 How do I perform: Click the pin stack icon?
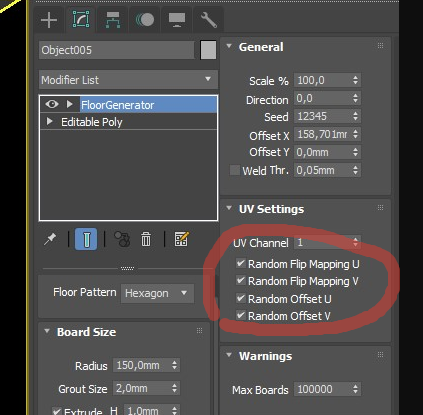click(50, 239)
